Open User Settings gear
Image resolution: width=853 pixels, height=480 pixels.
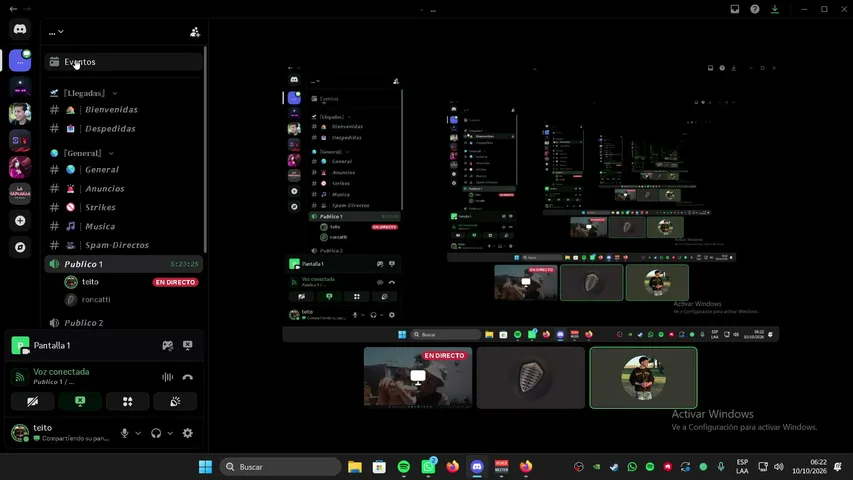pyautogui.click(x=188, y=433)
